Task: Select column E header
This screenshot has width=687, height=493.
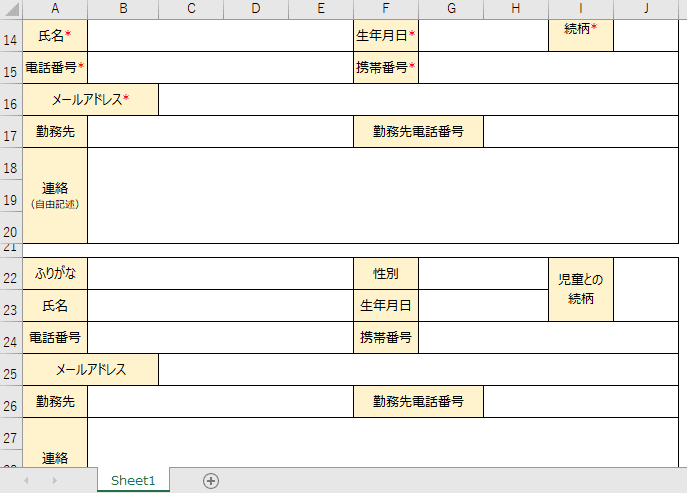Action: tap(321, 9)
